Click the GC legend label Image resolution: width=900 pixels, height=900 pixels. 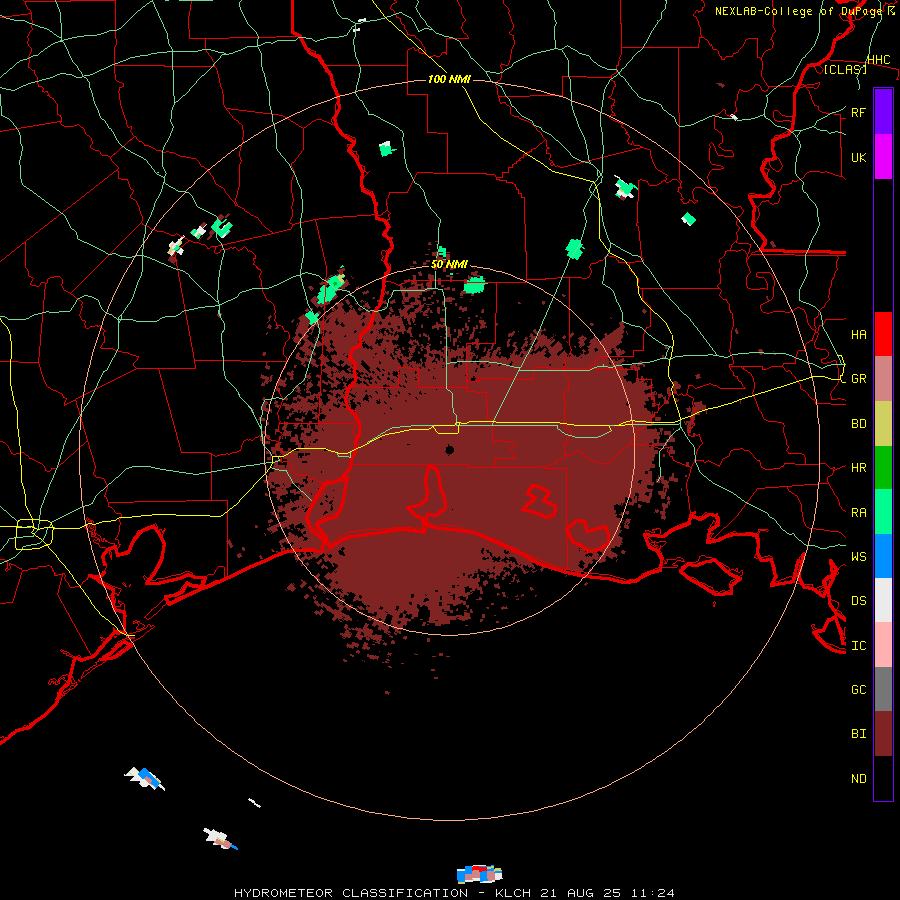[858, 690]
